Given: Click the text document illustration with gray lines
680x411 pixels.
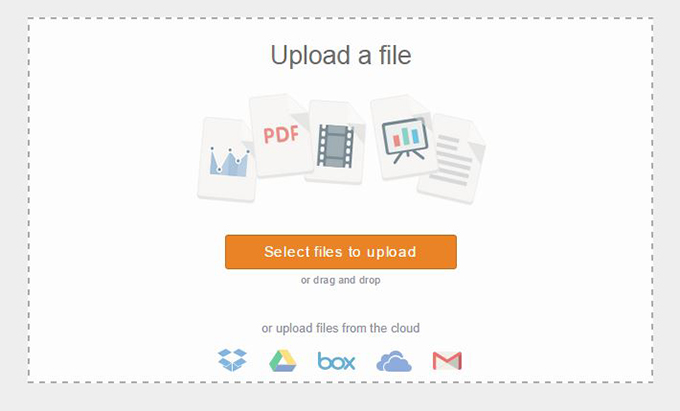Looking at the screenshot, I should (452, 160).
